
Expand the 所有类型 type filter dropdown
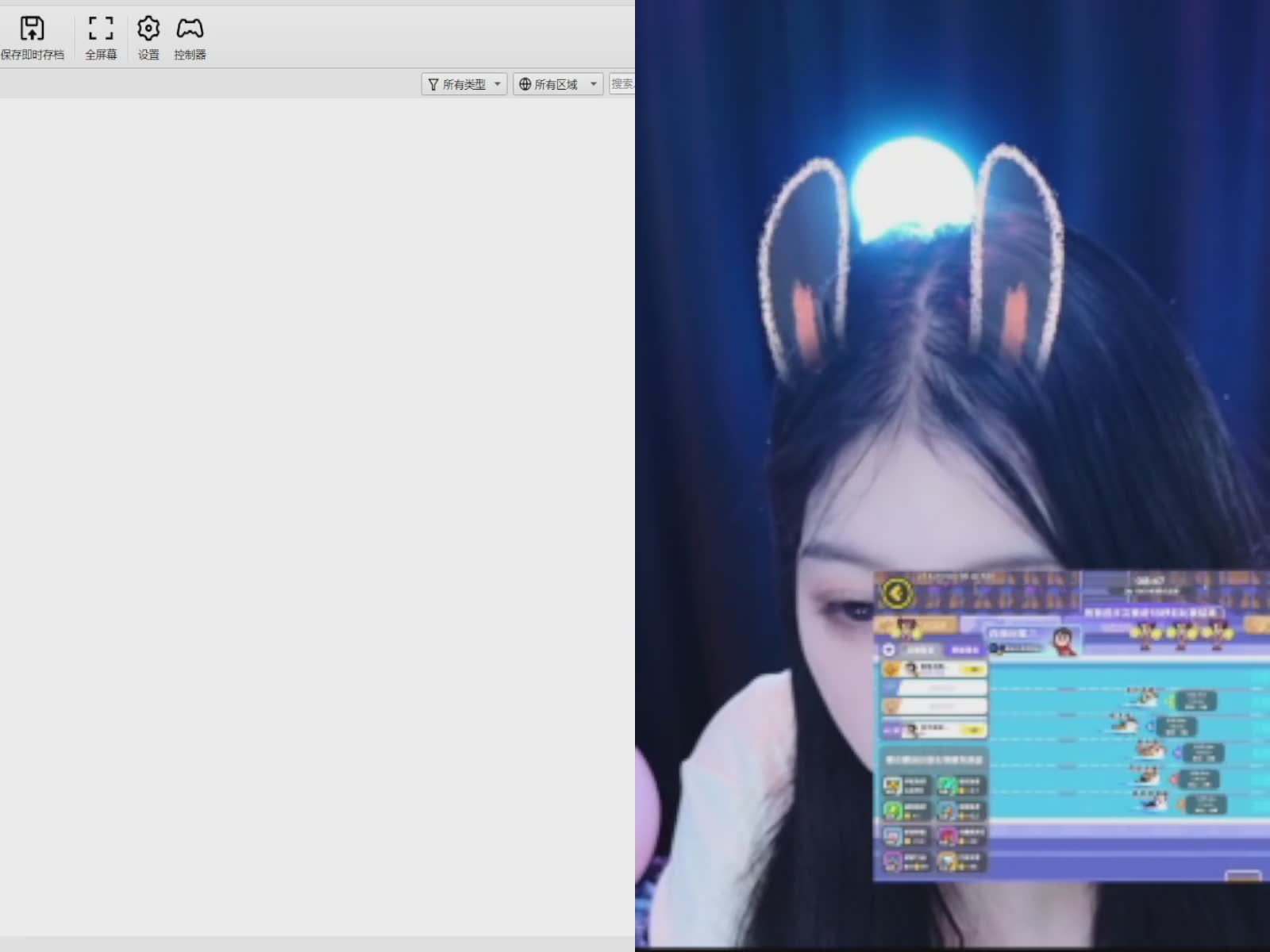click(x=464, y=84)
